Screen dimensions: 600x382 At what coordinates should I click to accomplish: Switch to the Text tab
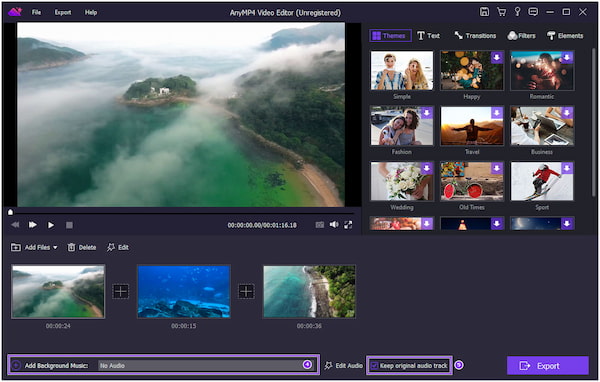click(x=428, y=36)
